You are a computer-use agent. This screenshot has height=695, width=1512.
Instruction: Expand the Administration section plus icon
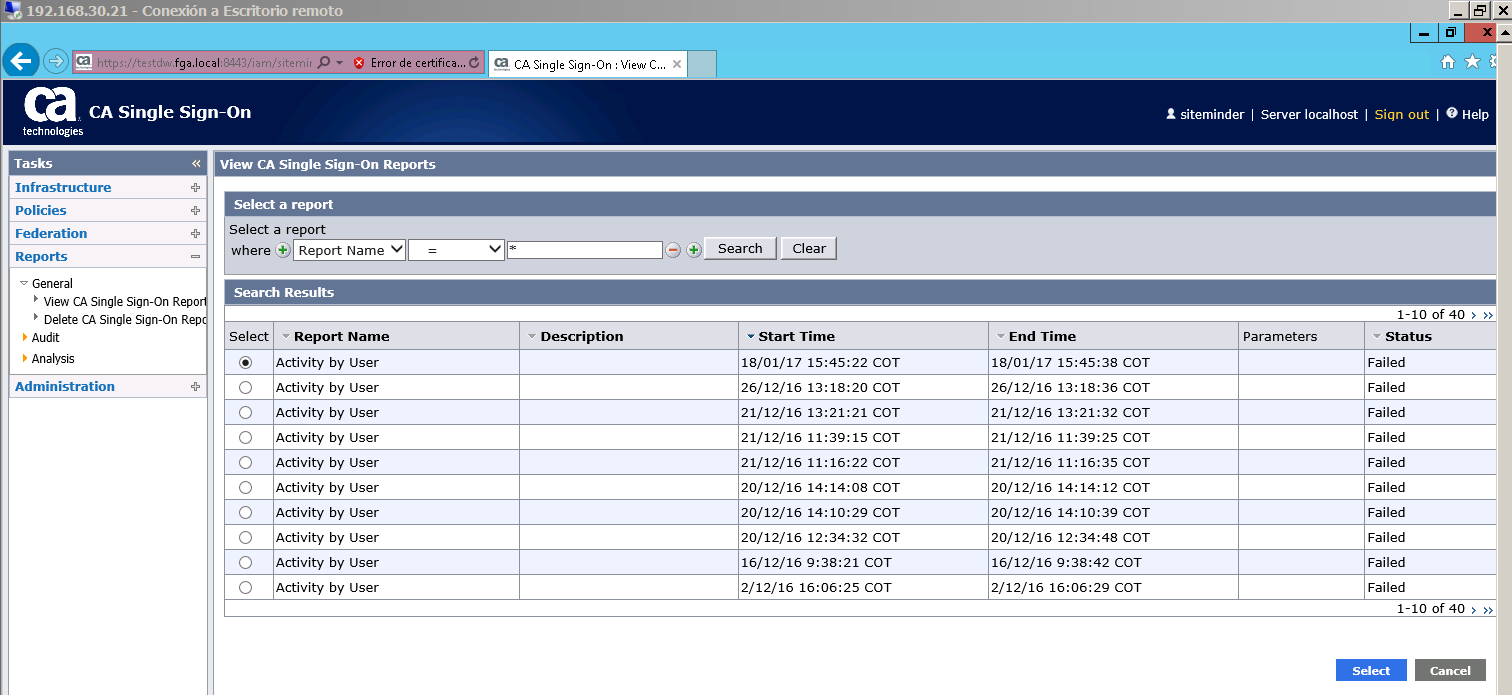[x=195, y=387]
